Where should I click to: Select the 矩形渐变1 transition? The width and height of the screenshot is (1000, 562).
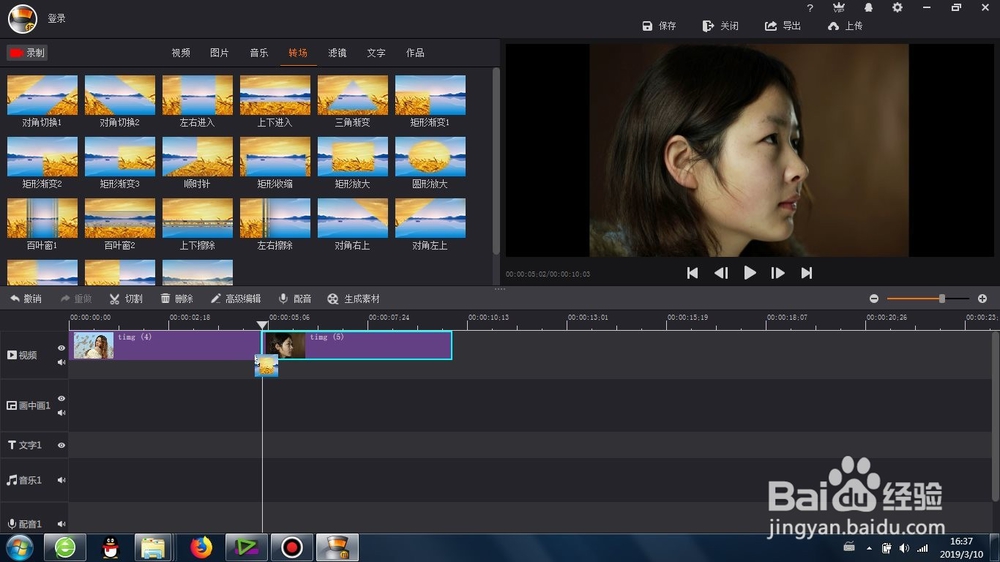point(430,95)
